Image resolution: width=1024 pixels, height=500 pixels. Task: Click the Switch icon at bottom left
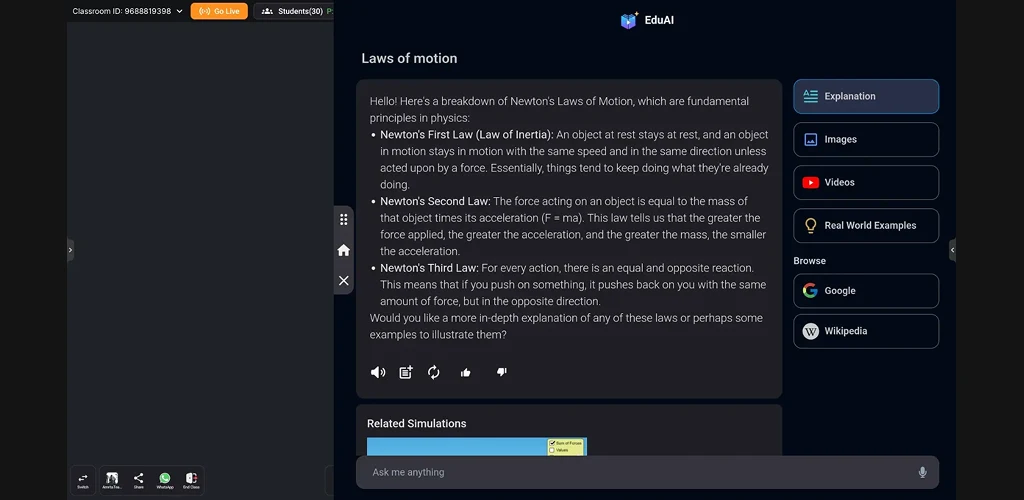(x=83, y=480)
